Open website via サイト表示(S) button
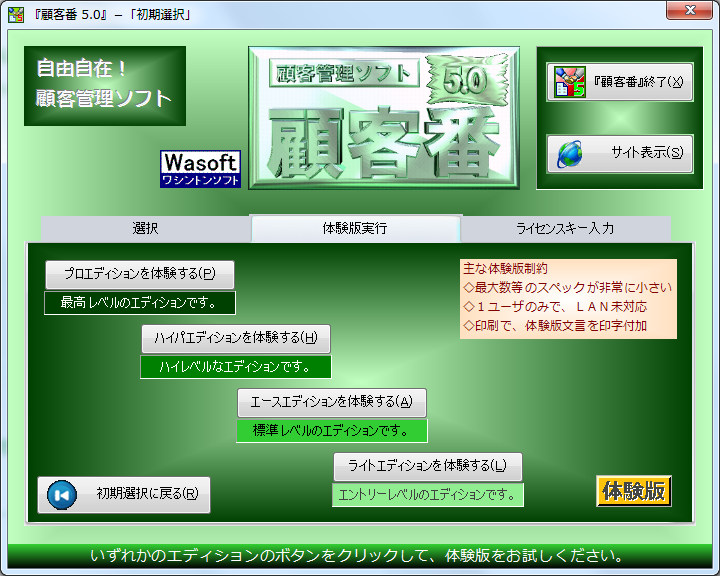720x576 pixels. click(619, 154)
